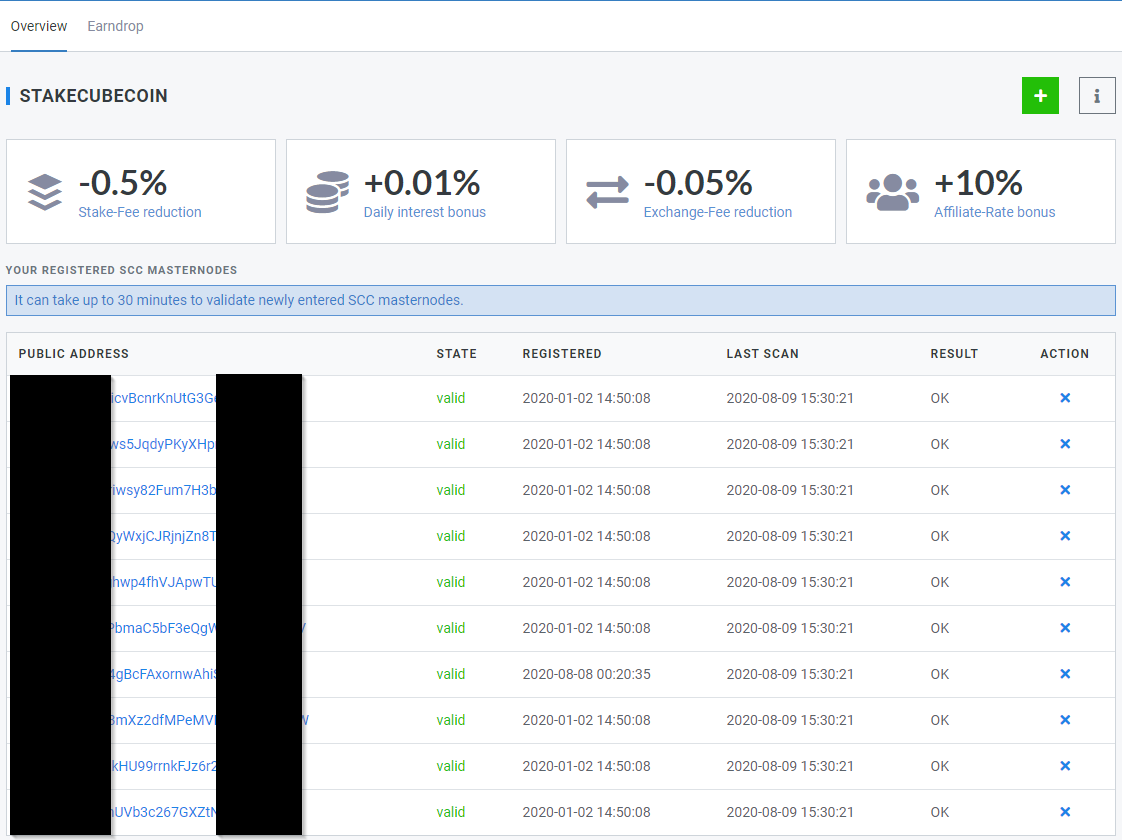Click the +10% affiliate rate value

point(978,182)
